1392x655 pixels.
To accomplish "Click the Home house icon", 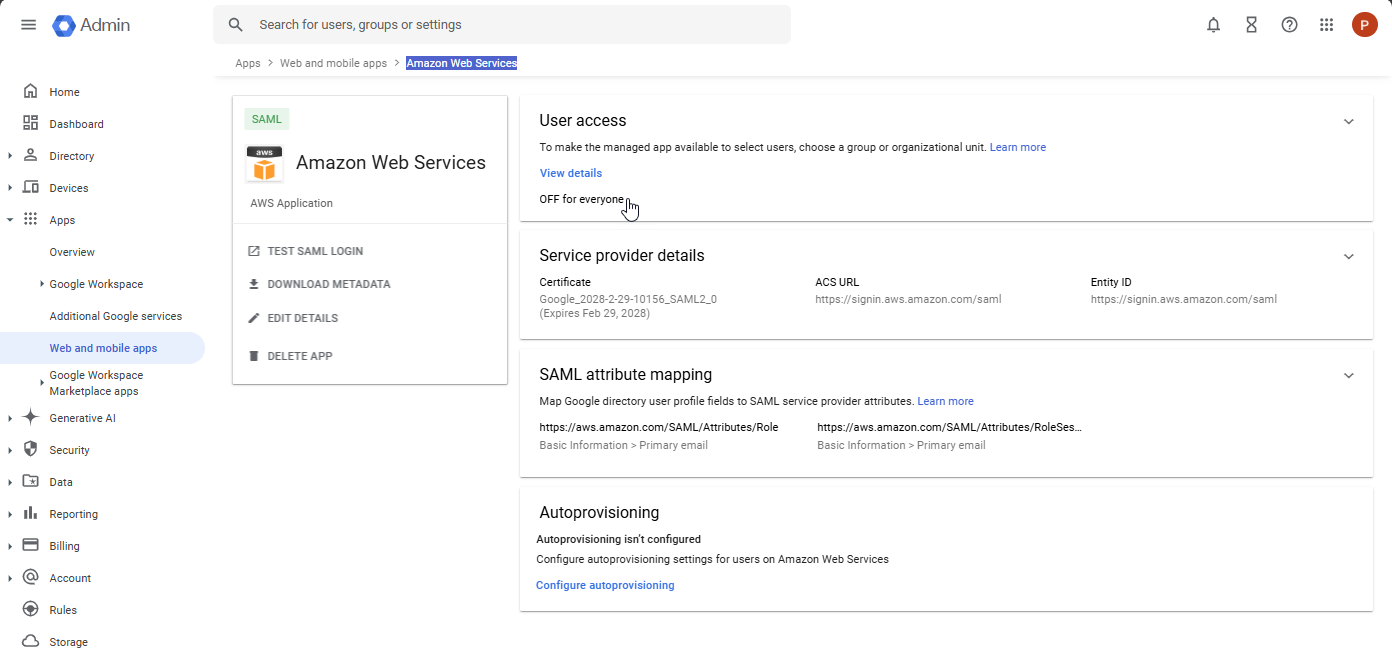I will click(x=30, y=91).
